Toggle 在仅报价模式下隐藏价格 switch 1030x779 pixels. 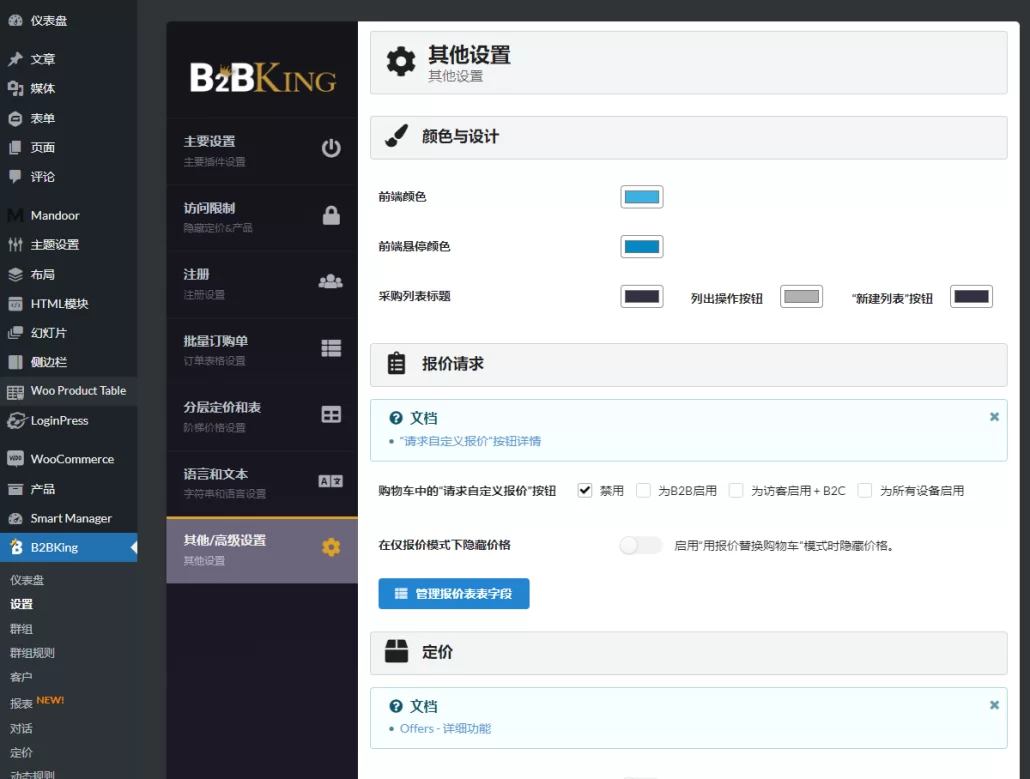[640, 545]
